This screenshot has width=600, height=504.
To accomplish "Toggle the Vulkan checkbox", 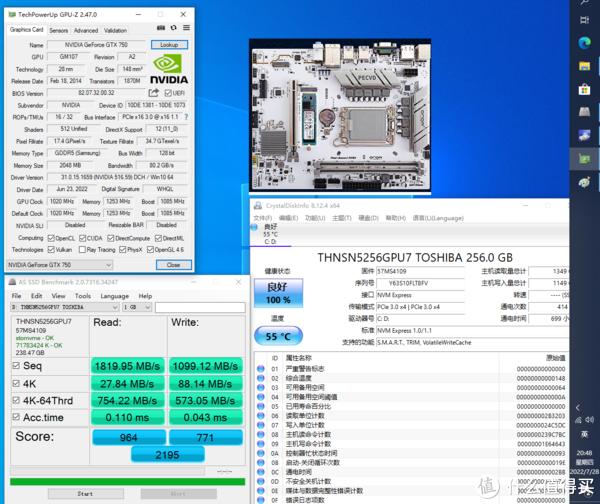I will [51, 250].
